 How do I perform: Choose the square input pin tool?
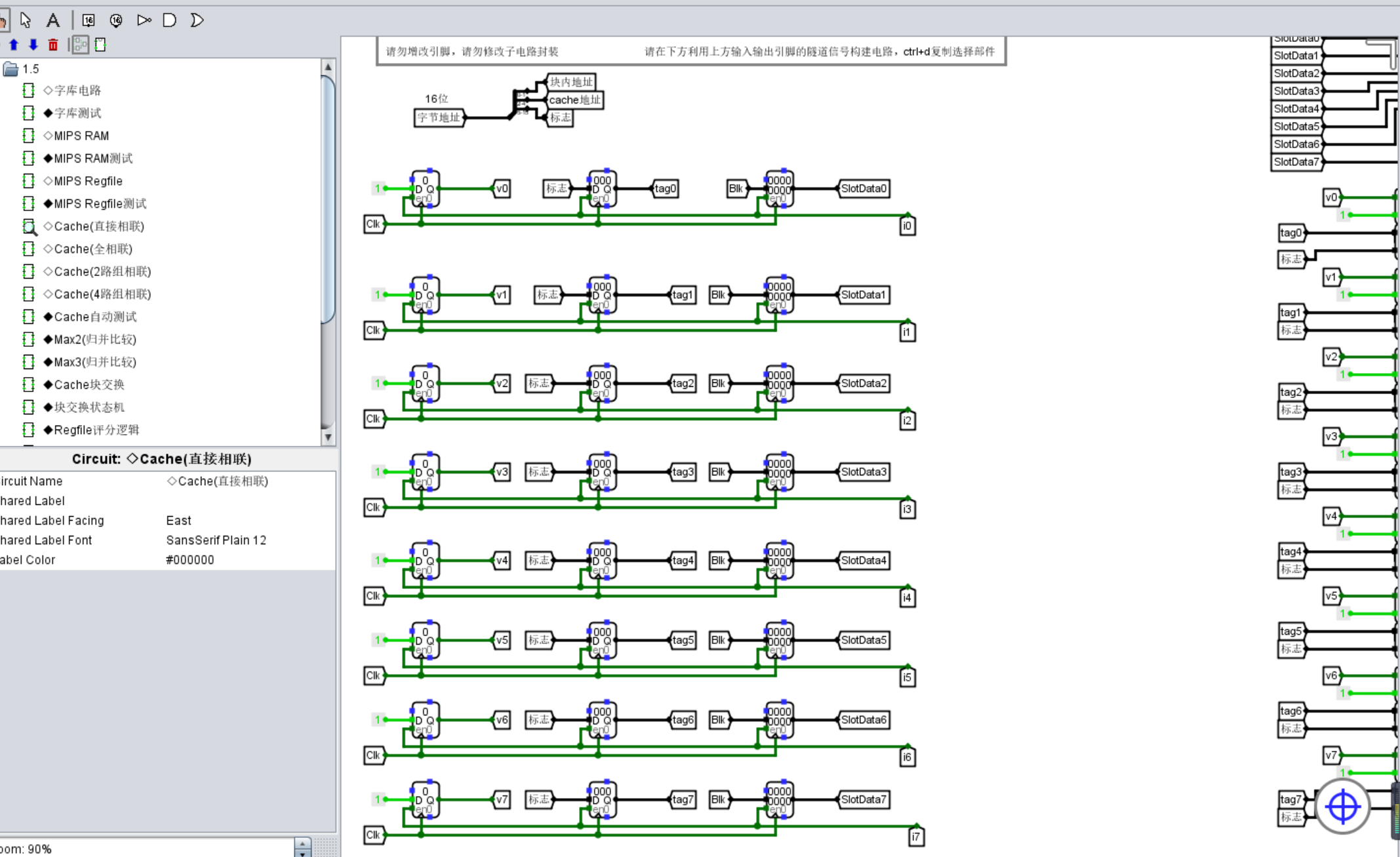(89, 20)
